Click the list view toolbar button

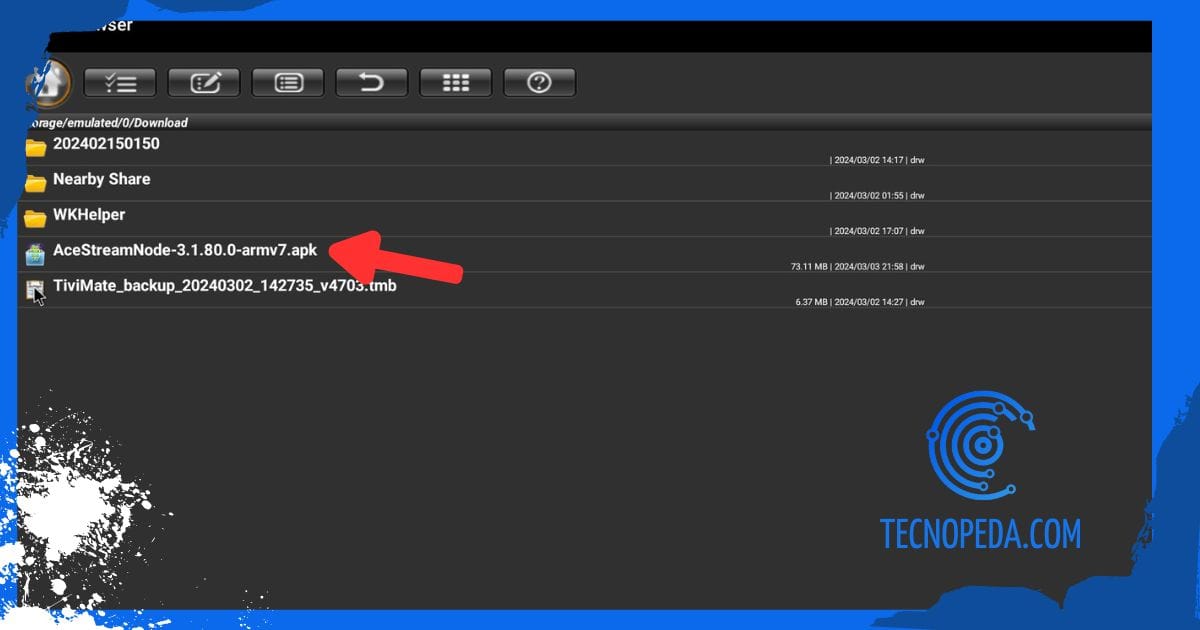tap(288, 82)
